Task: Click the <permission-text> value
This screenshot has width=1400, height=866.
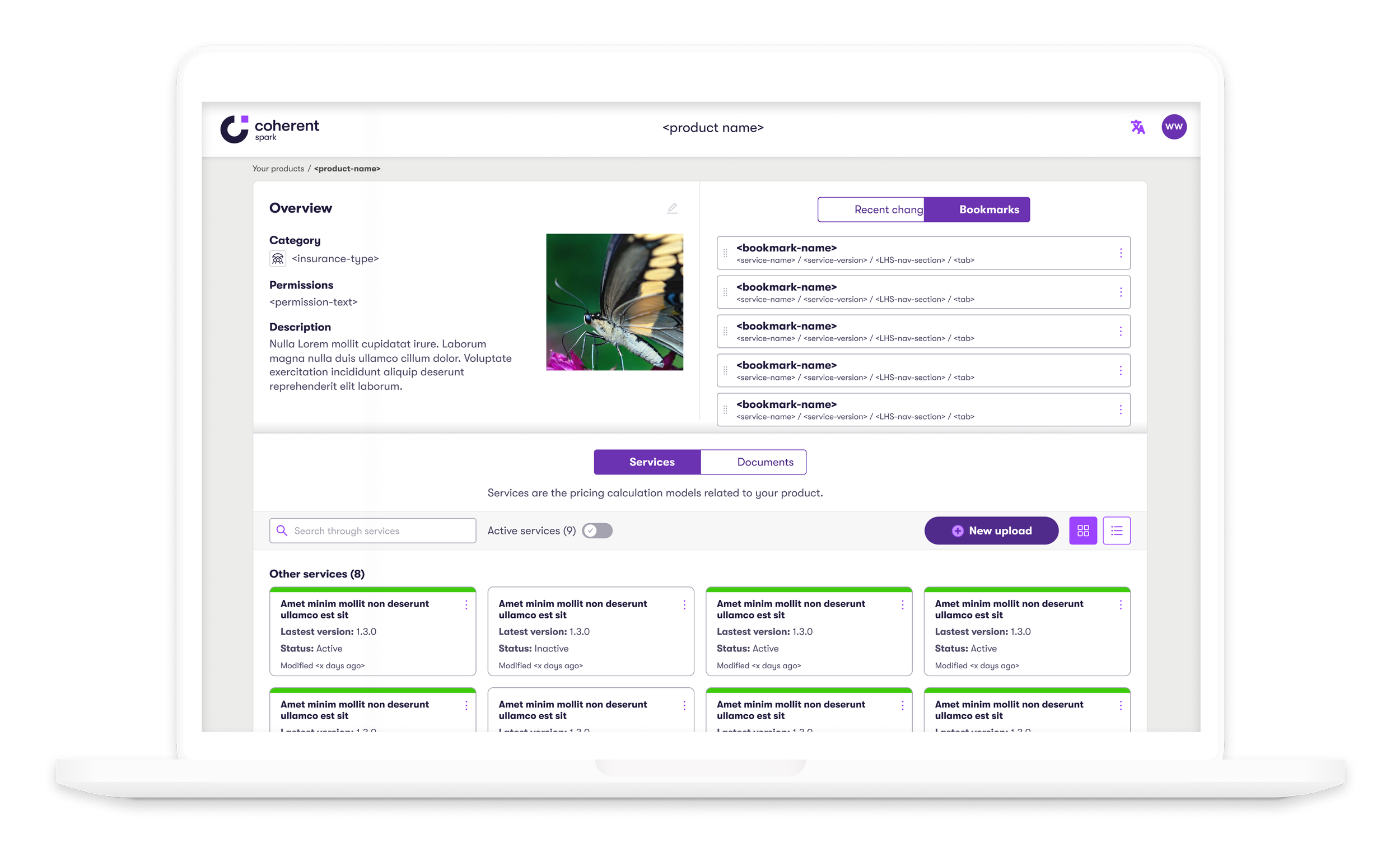Action: [x=313, y=302]
